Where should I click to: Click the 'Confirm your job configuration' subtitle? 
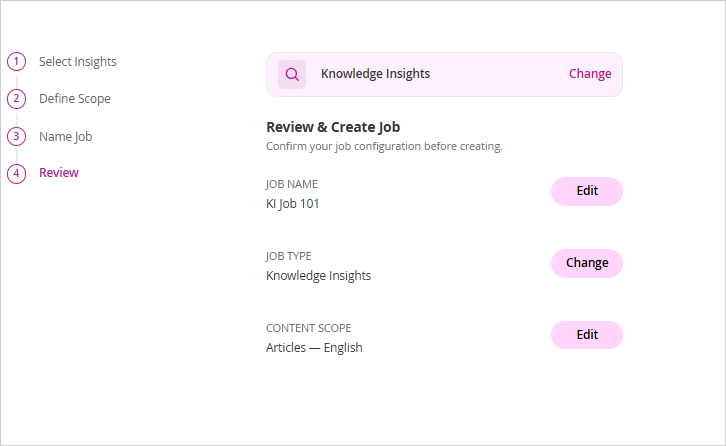[x=384, y=146]
